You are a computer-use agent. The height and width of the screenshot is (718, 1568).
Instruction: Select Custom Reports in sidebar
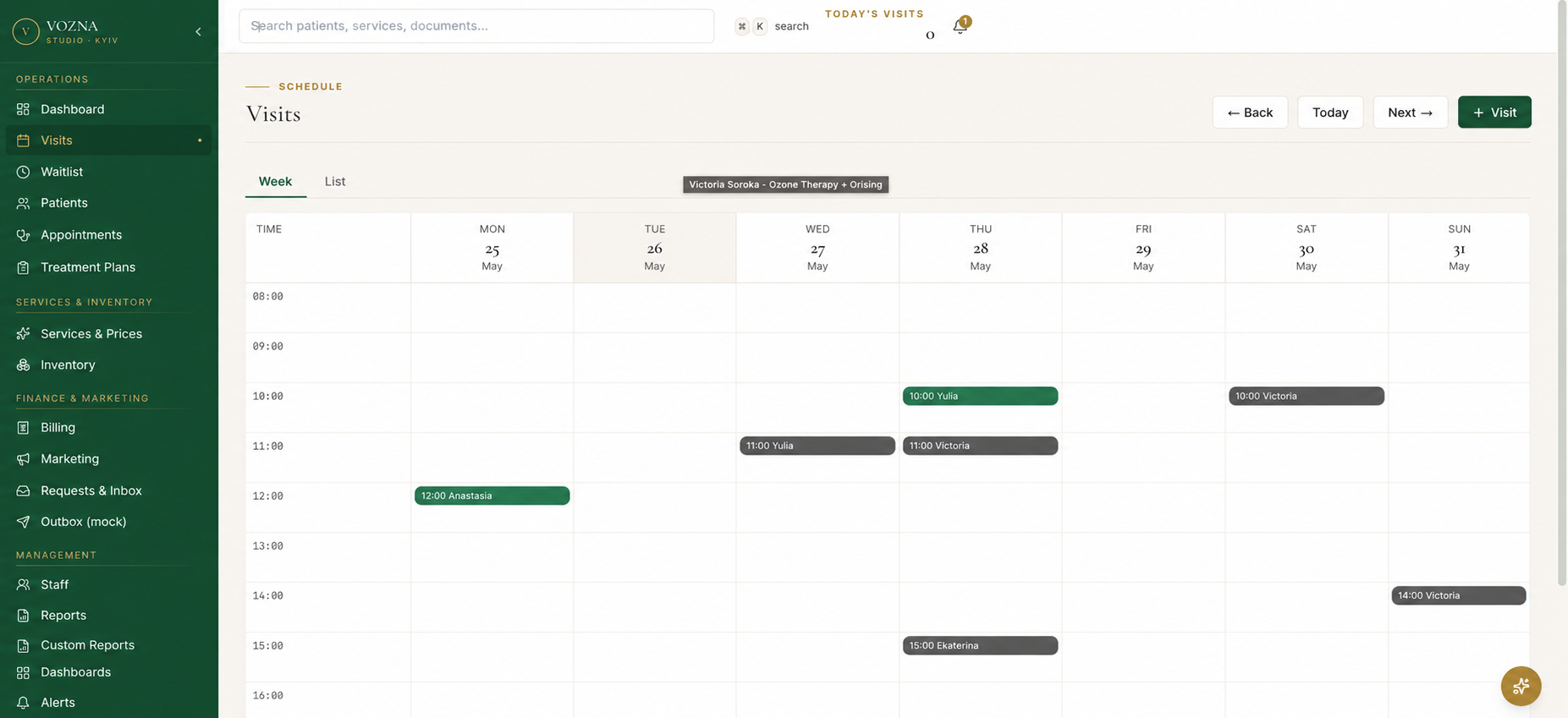(x=108, y=645)
